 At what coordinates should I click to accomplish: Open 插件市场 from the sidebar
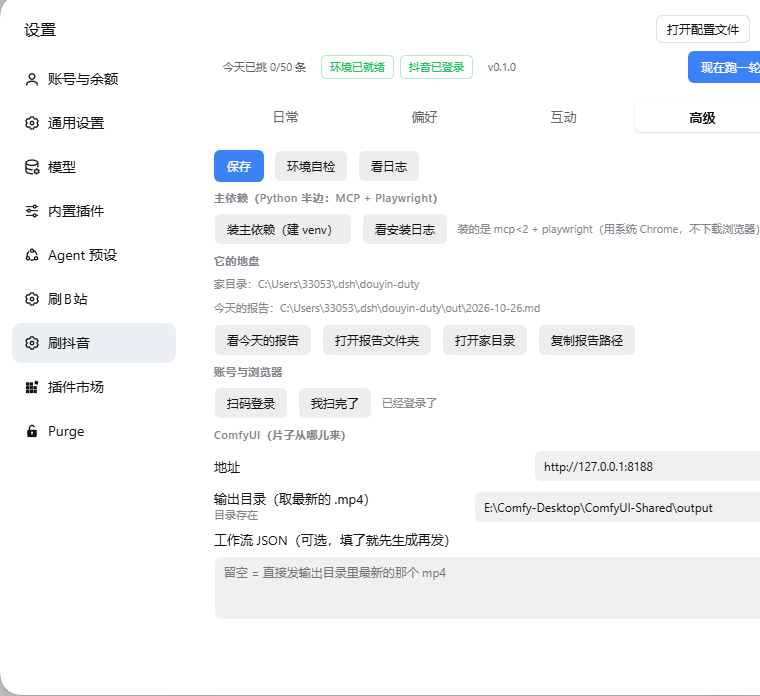click(94, 387)
